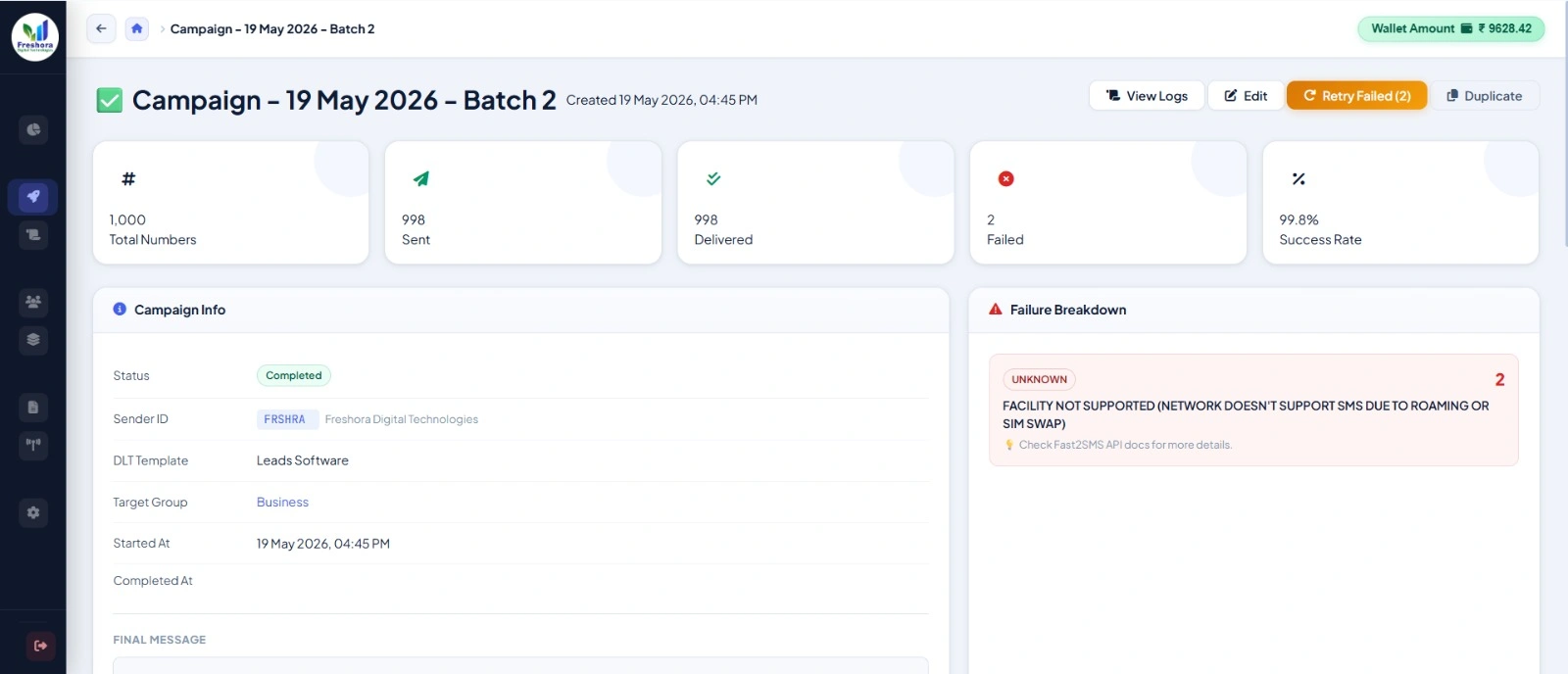Screen dimensions: 1568x674
Task: Open the broadcast tower sidebar icon
Action: click(33, 445)
